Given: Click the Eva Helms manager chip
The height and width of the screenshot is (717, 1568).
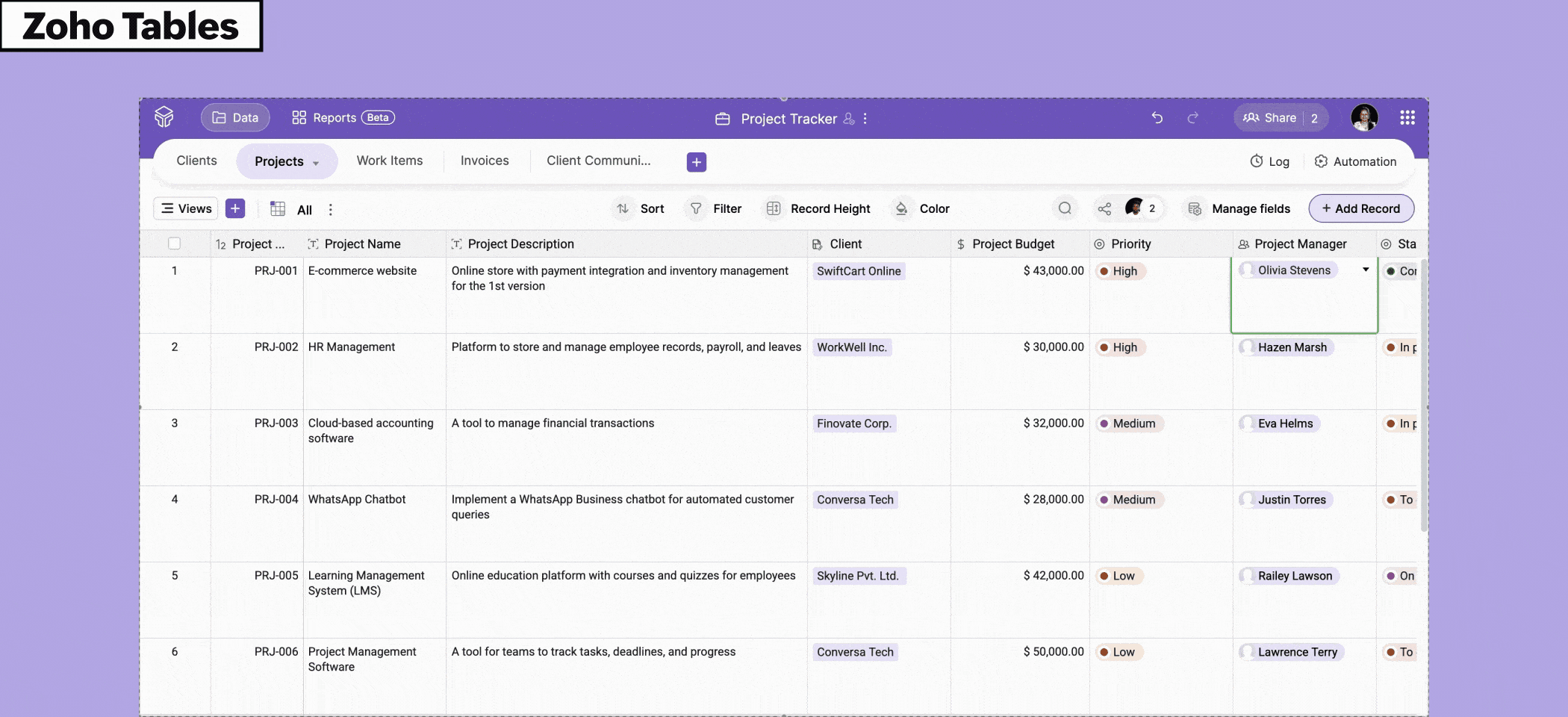Looking at the screenshot, I should 1279,423.
